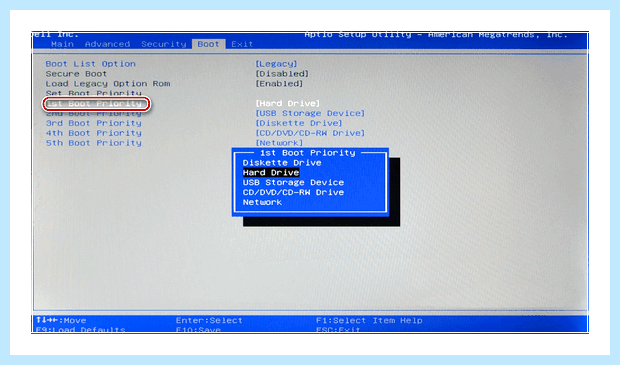Choose CD/DVD/CD-RW Drive in the popup
This screenshot has height=365, width=620.
pos(293,192)
